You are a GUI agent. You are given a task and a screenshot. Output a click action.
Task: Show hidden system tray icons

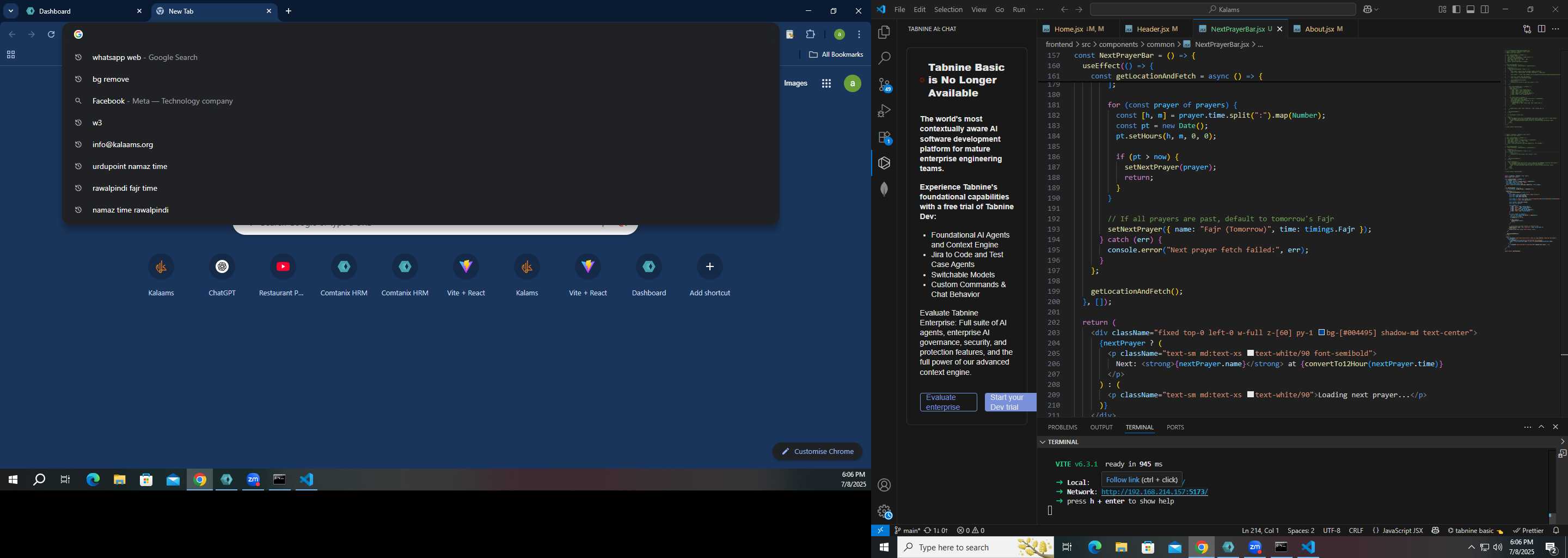[x=1471, y=548]
